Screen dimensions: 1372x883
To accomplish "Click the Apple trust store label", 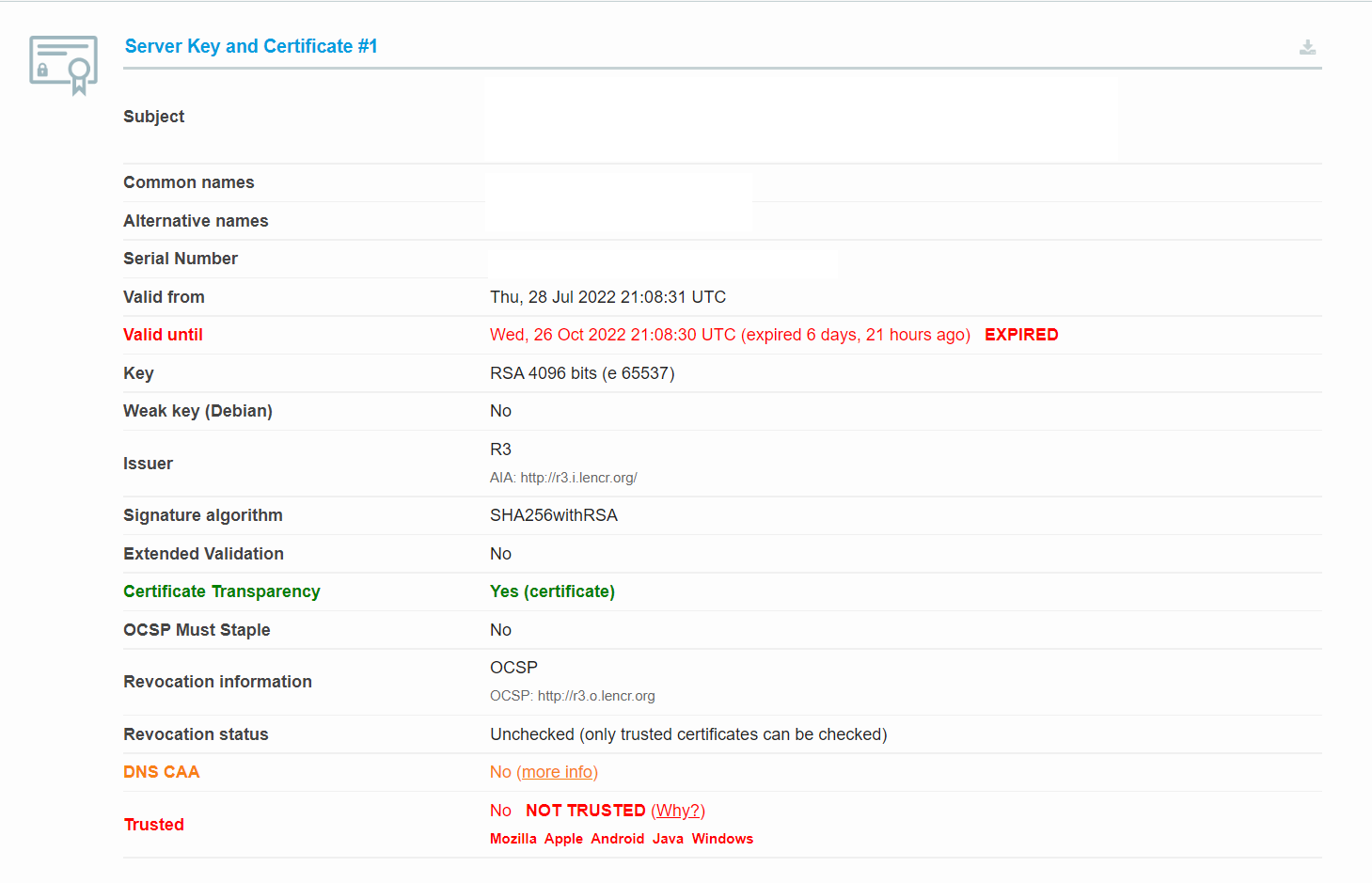I will 563,839.
